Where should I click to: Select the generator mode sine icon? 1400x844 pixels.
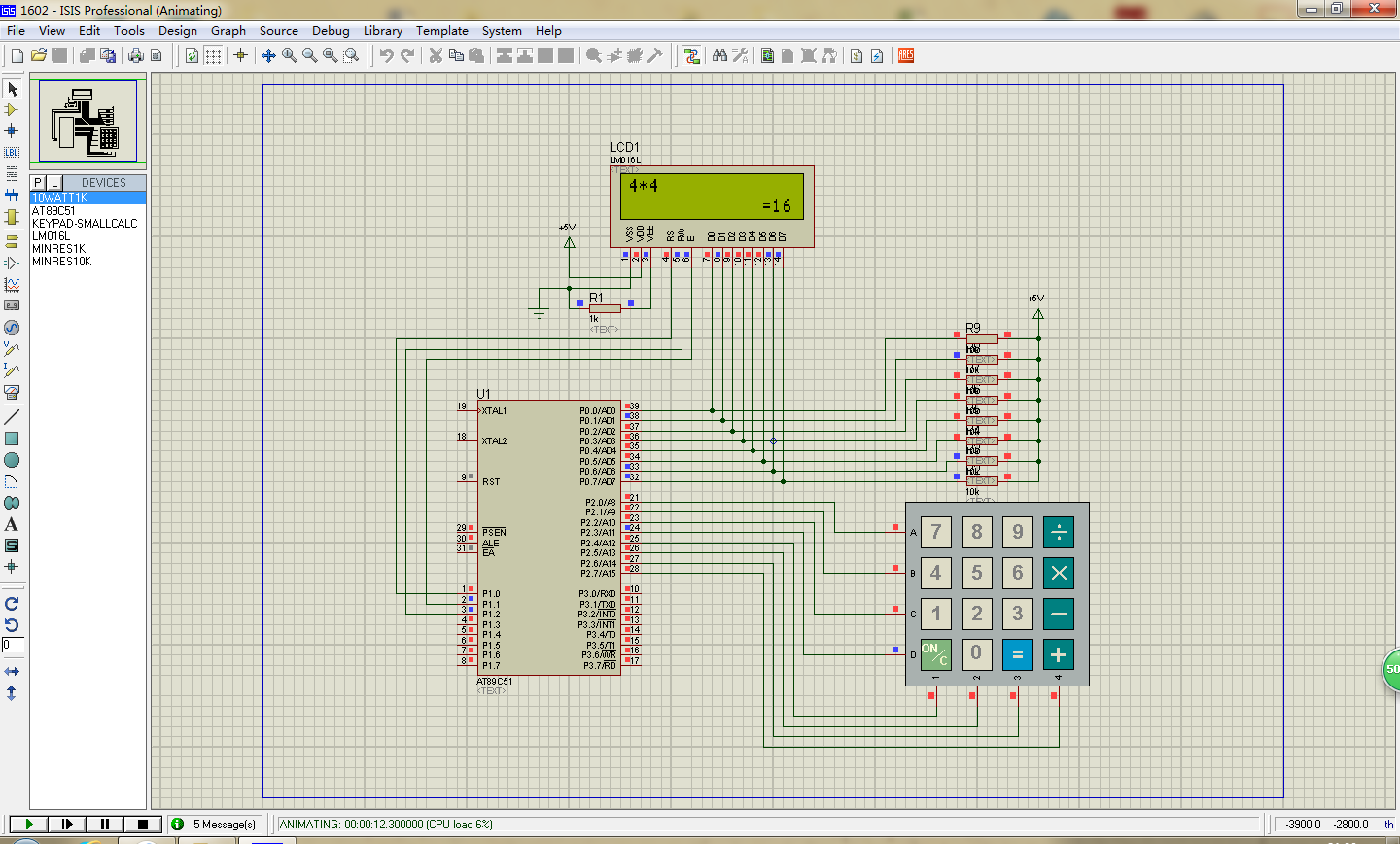[12, 328]
